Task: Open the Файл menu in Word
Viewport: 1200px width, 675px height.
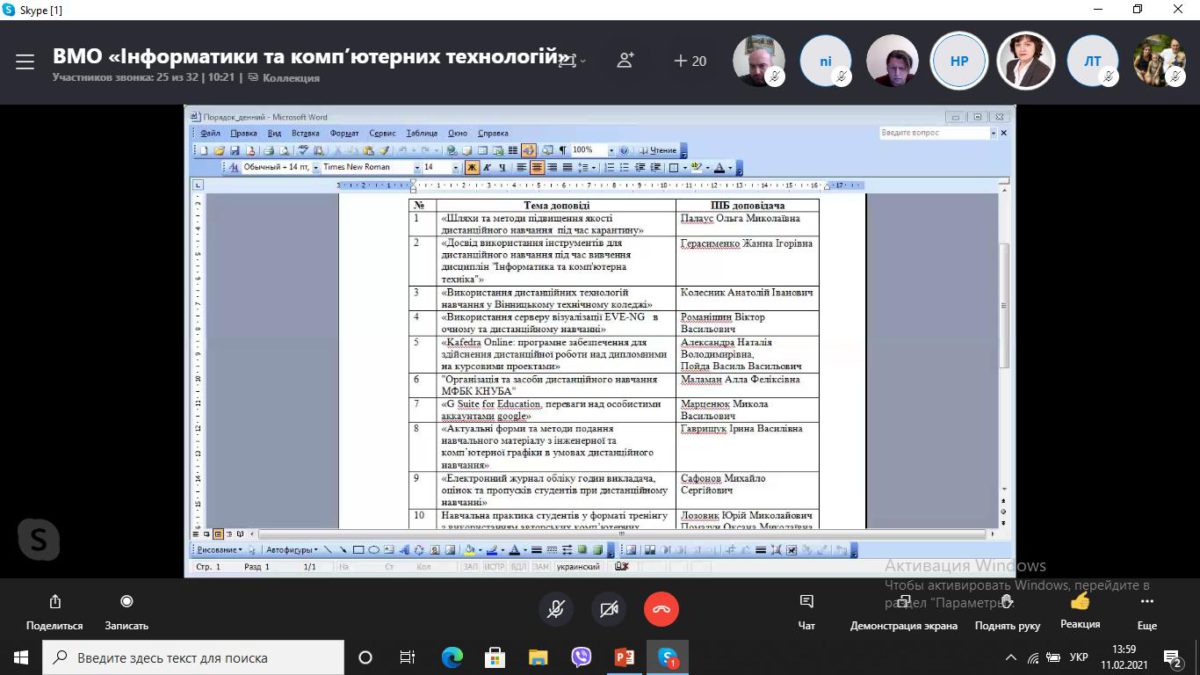Action: pyautogui.click(x=210, y=133)
